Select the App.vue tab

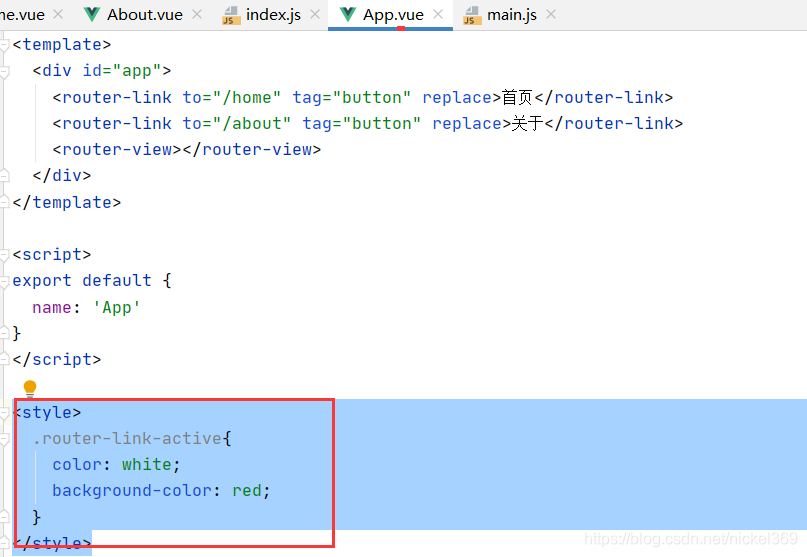[x=393, y=15]
